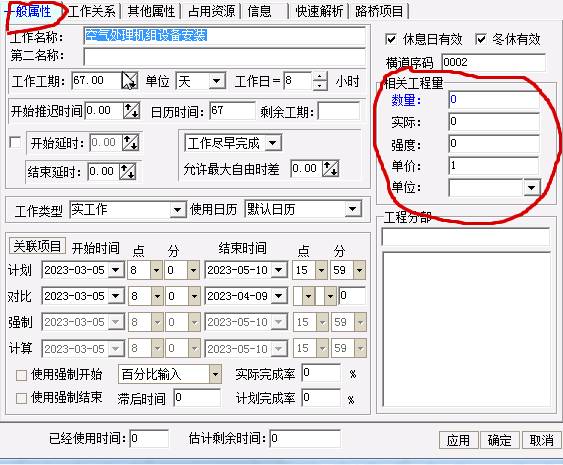Expand the 使用日历 默认日历 dropdown

(353, 209)
